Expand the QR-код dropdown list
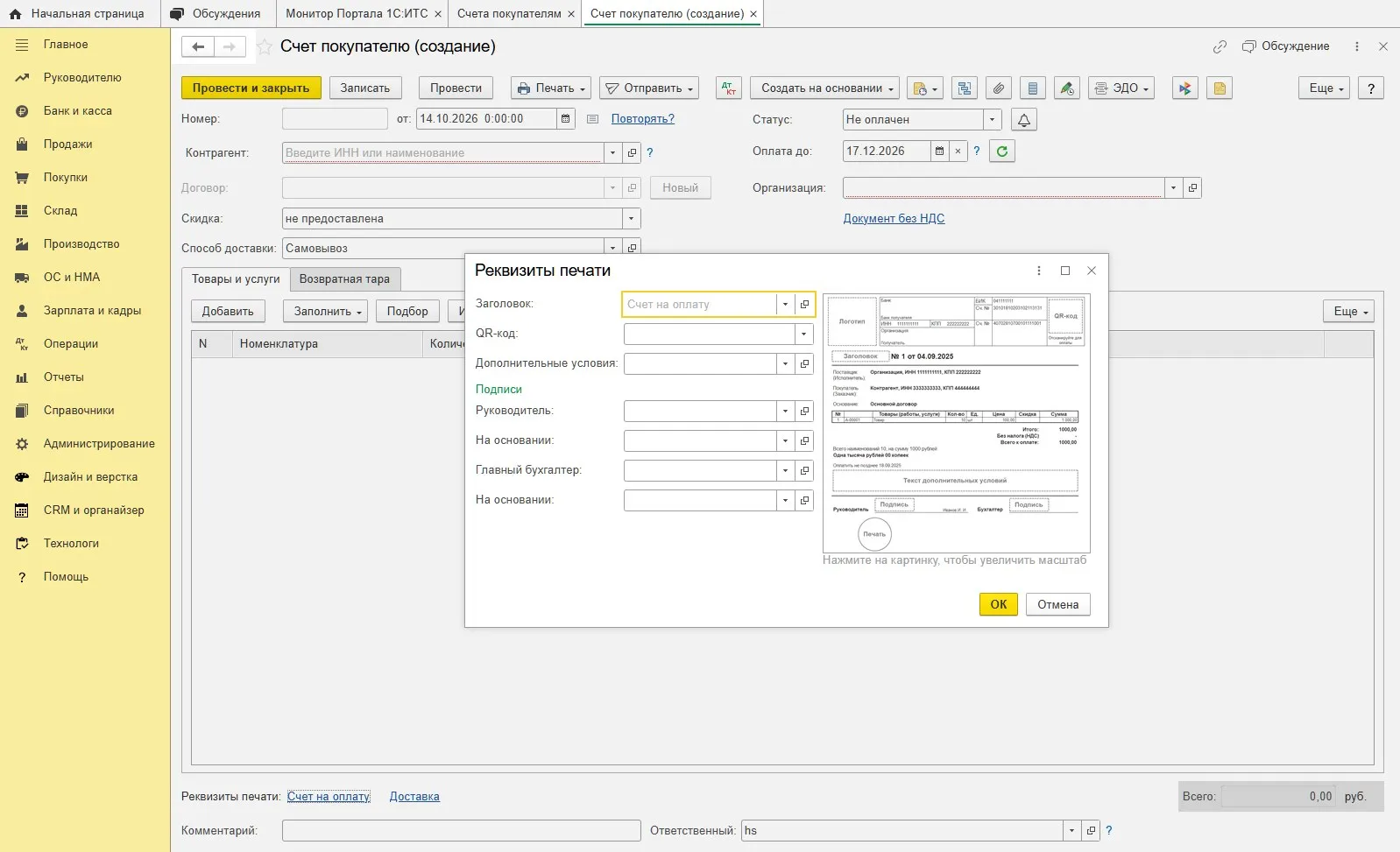1400x852 pixels. (803, 334)
